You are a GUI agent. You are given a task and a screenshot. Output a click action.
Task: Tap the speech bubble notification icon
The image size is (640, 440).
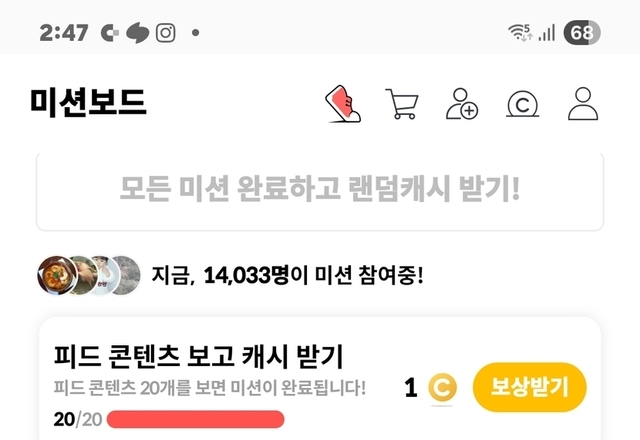click(x=138, y=33)
